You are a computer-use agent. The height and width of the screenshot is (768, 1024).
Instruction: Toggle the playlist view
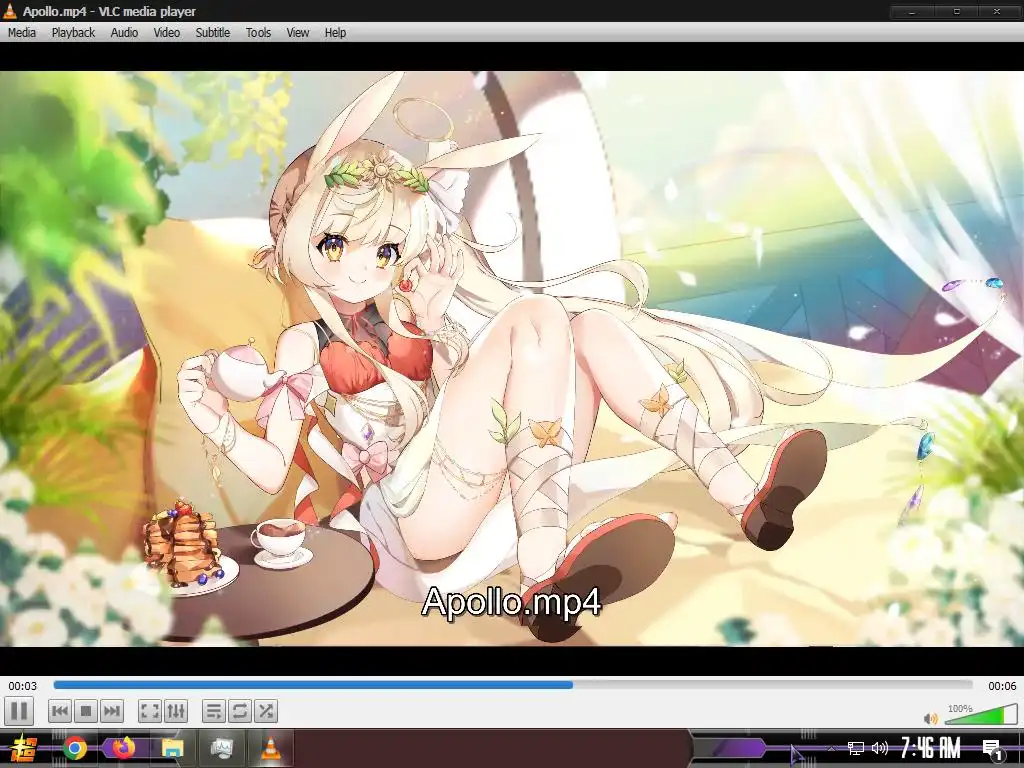[x=214, y=711]
